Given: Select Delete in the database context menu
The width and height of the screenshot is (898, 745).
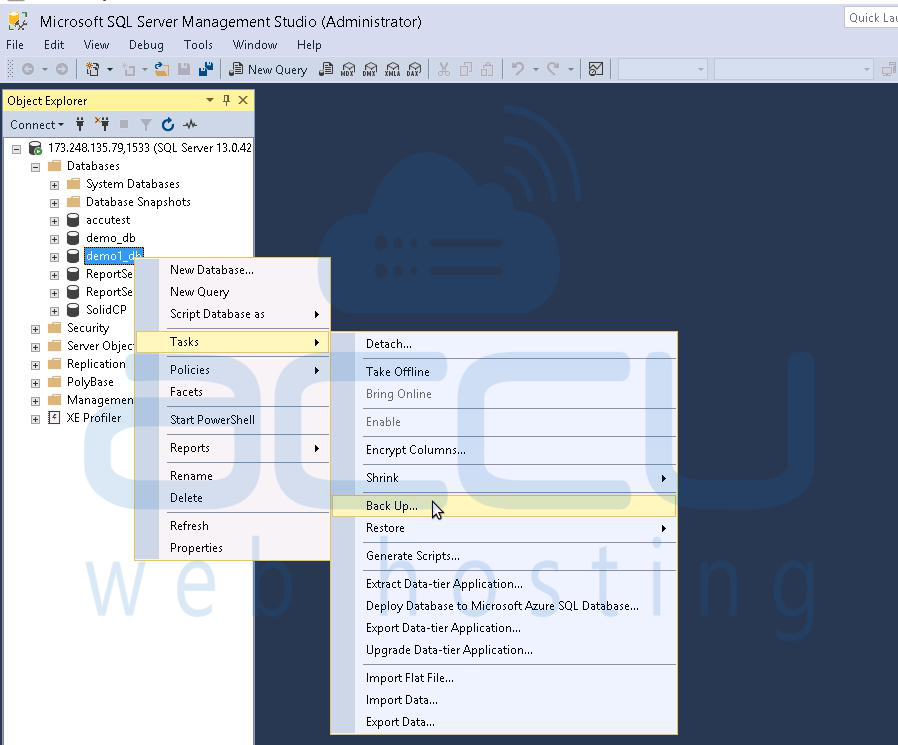Looking at the screenshot, I should click(x=233, y=498).
